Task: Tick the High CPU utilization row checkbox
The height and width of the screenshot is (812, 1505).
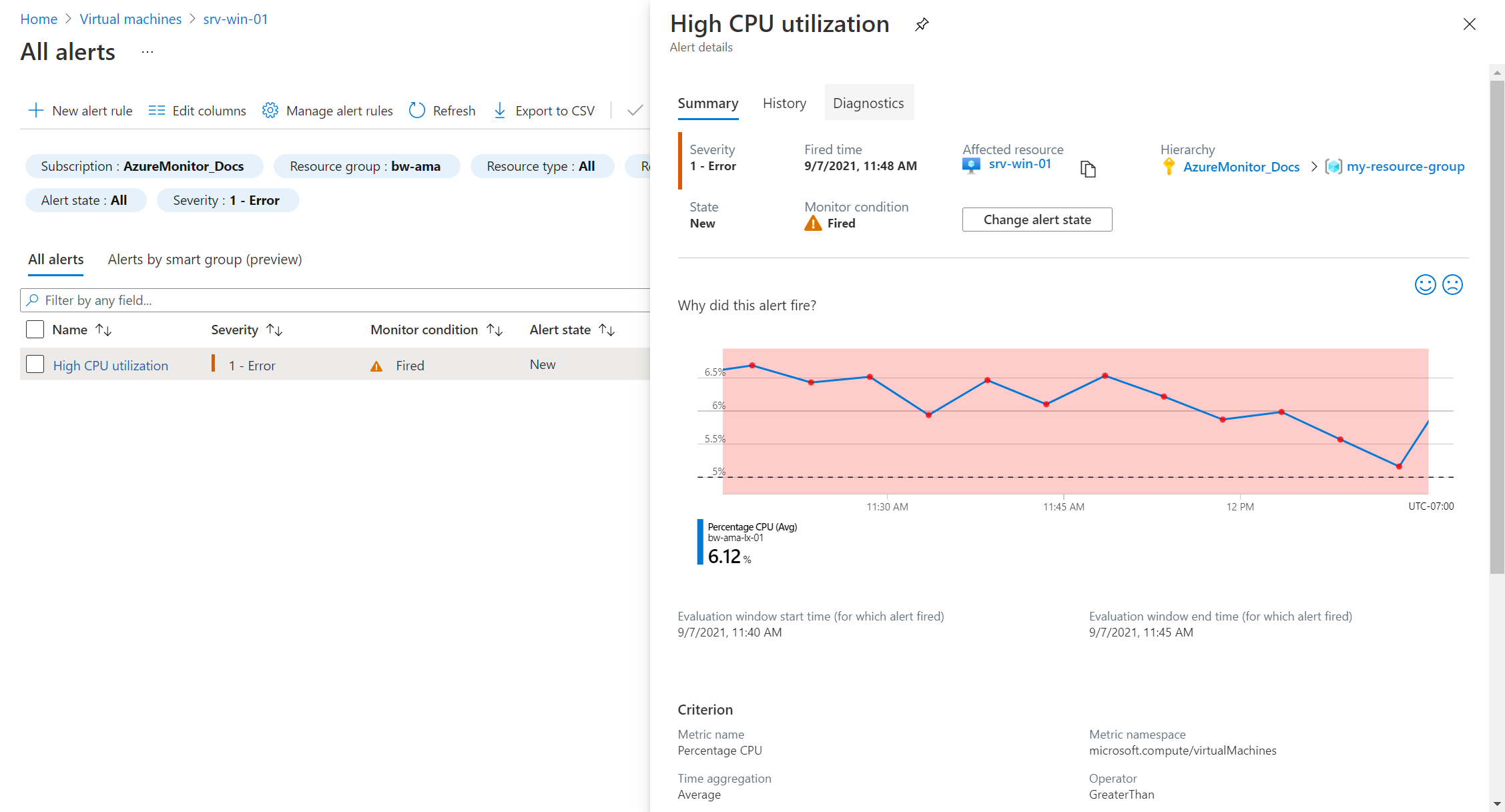Action: 35,364
